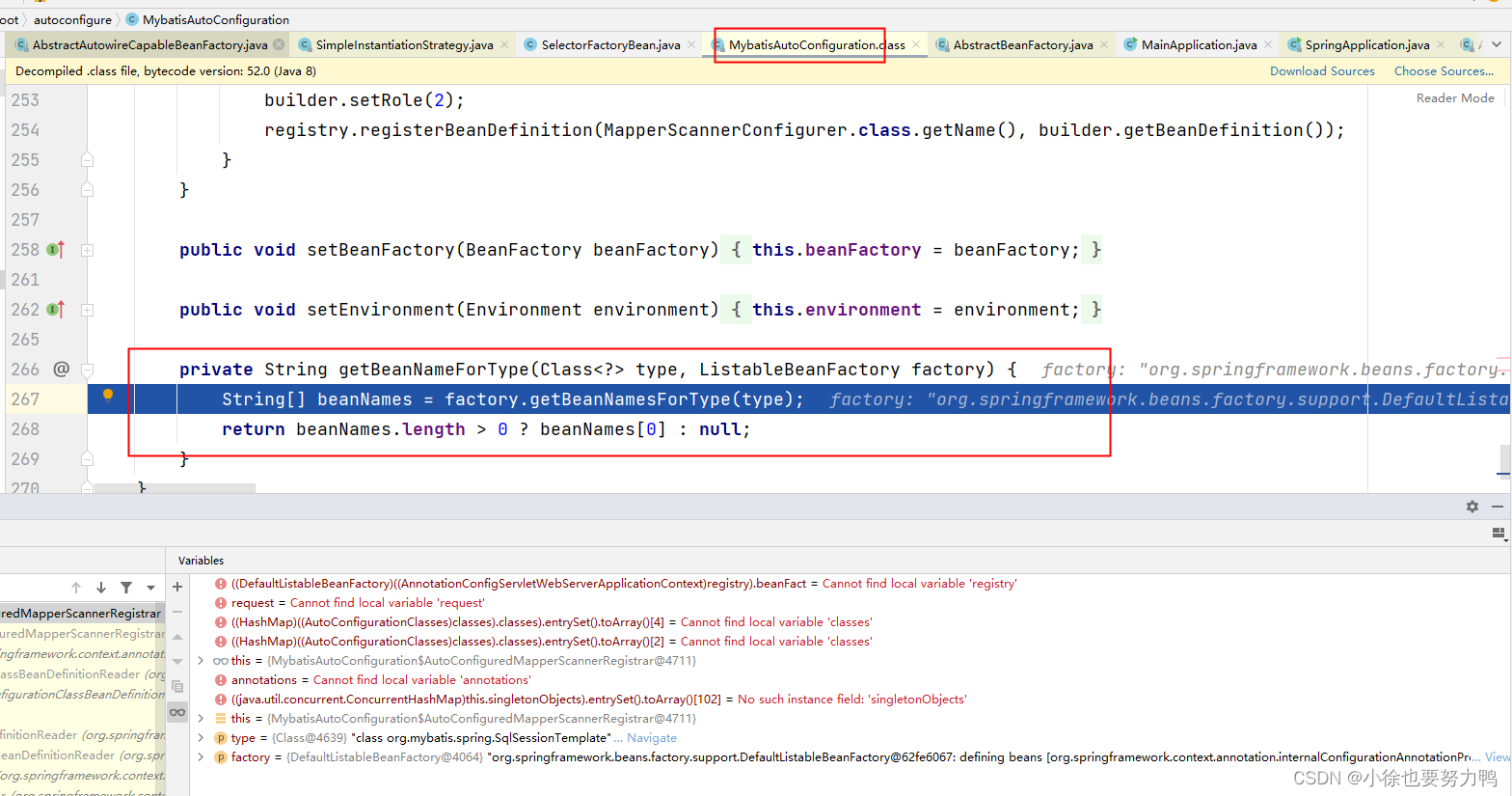
Task: Select the HashMap toArray()[4] watch row
Action: click(849, 622)
